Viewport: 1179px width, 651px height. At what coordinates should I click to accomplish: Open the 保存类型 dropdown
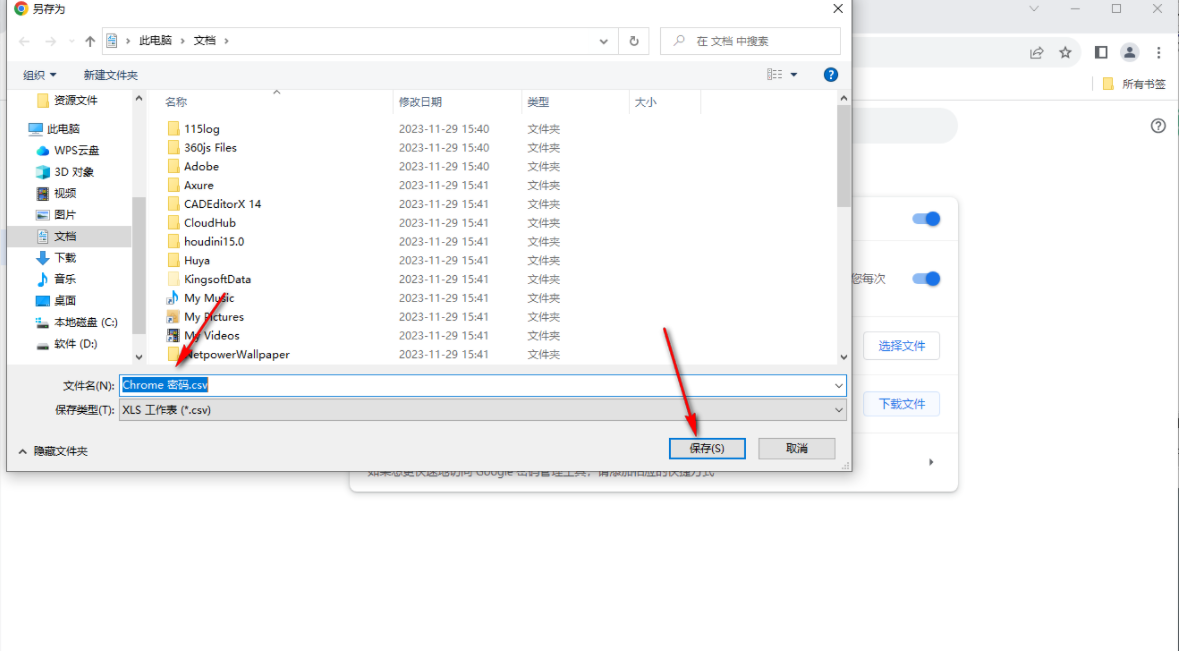482,410
